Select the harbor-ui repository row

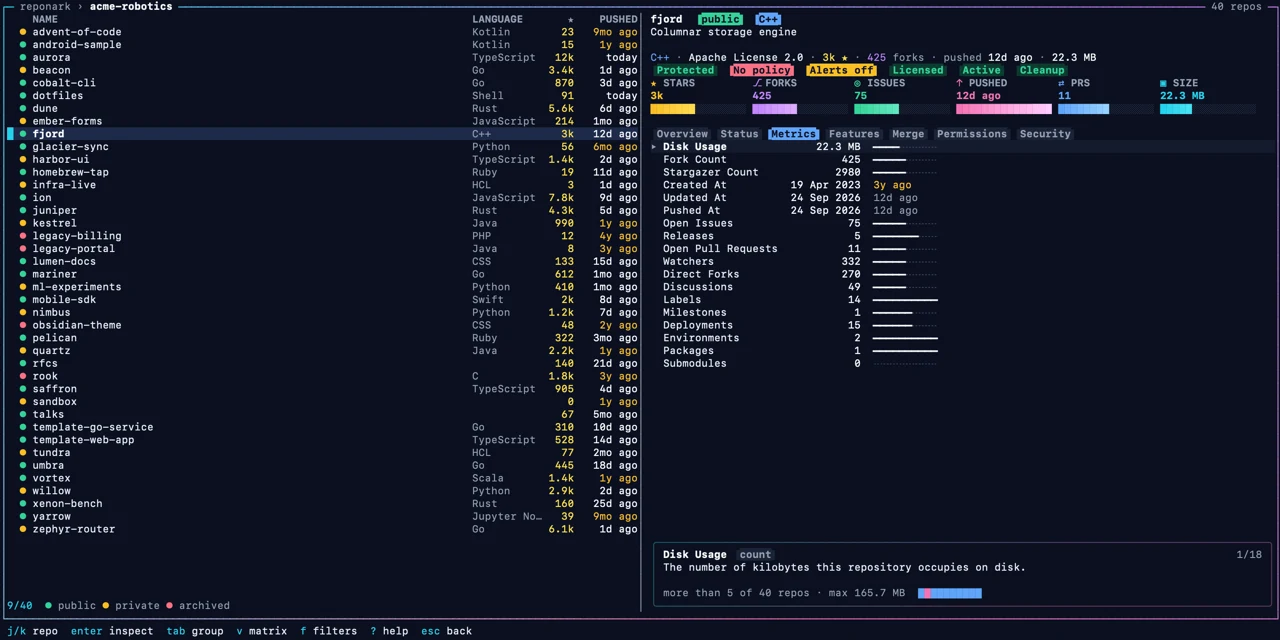[x=323, y=160]
